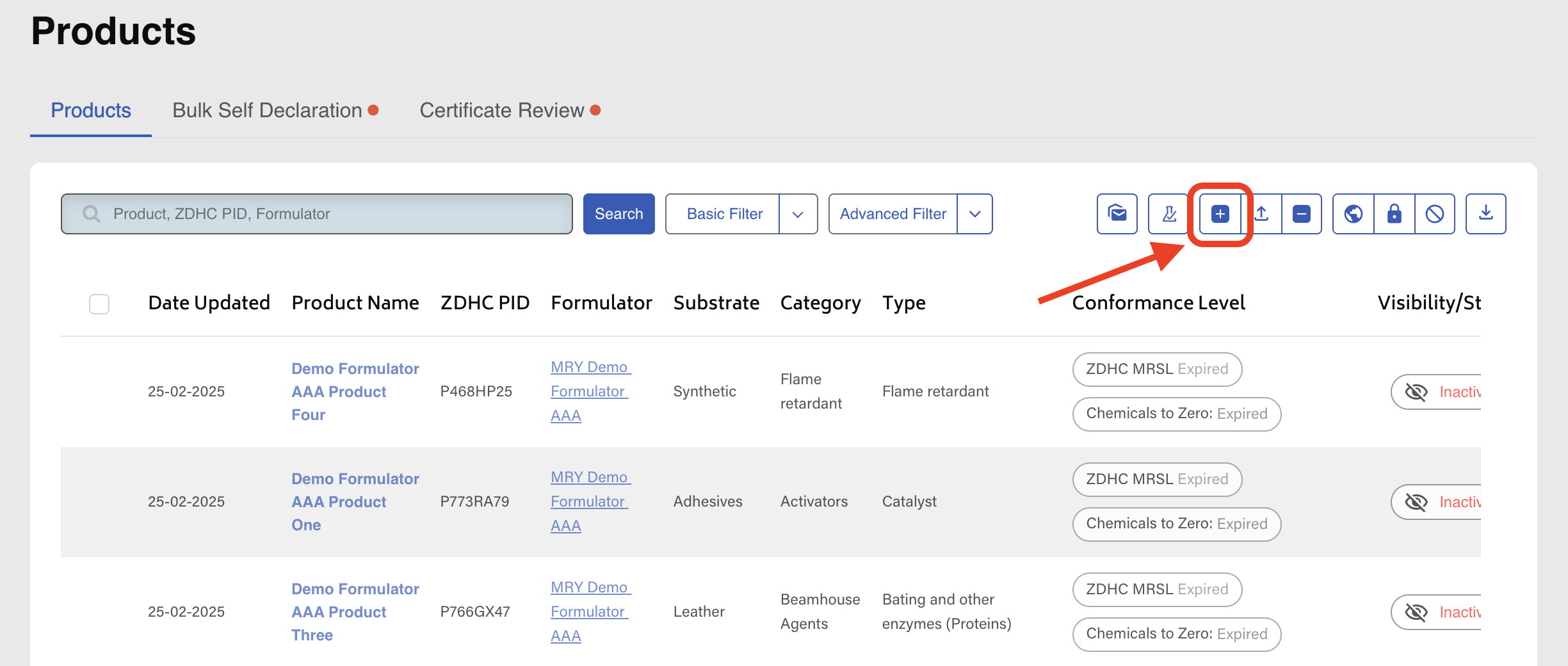Click Chemicals to Zero: Expired badge in Product Three row
The height and width of the screenshot is (666, 1568).
[1177, 635]
